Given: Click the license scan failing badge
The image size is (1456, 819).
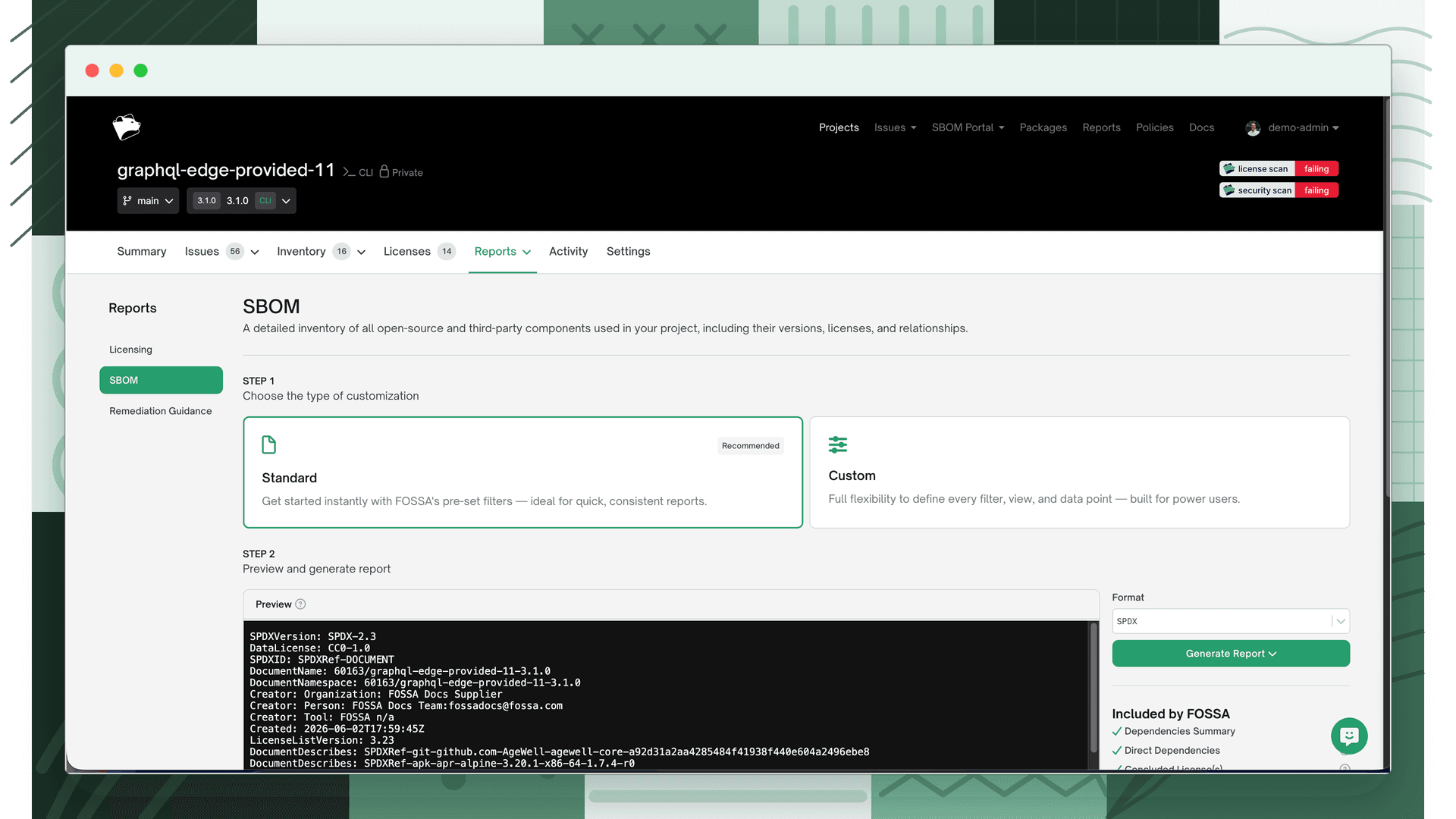Looking at the screenshot, I should pos(1279,168).
